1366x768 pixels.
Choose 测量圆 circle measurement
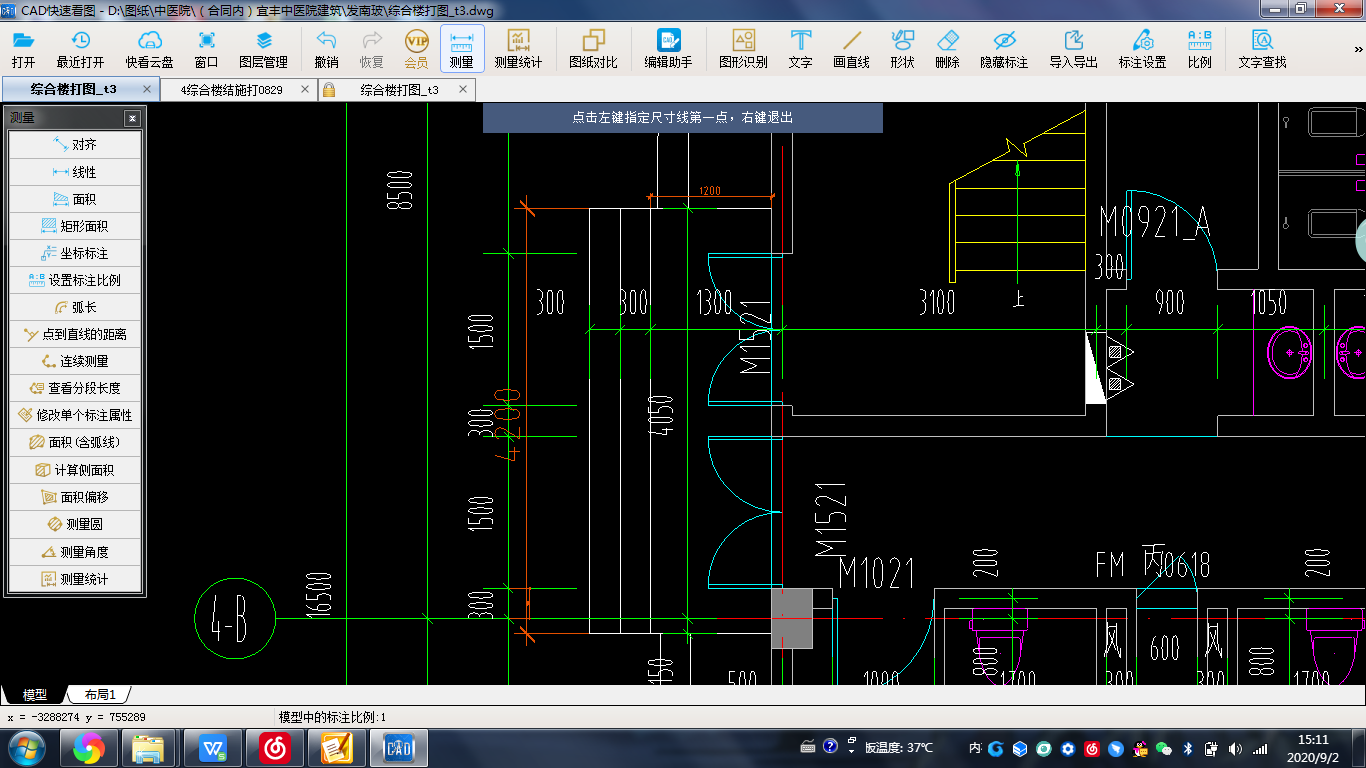click(x=75, y=524)
